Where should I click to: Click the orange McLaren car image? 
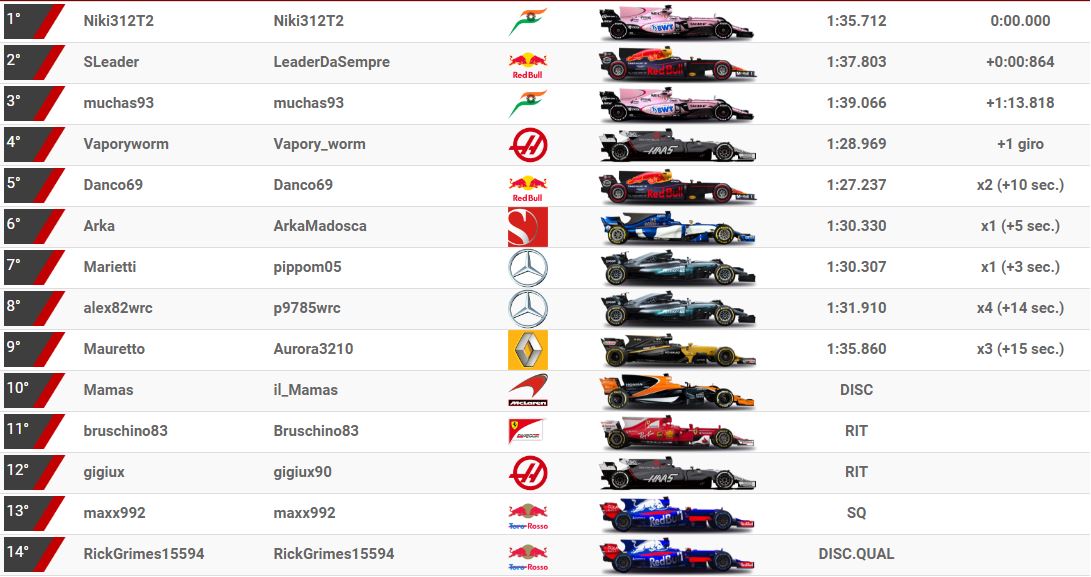point(676,392)
